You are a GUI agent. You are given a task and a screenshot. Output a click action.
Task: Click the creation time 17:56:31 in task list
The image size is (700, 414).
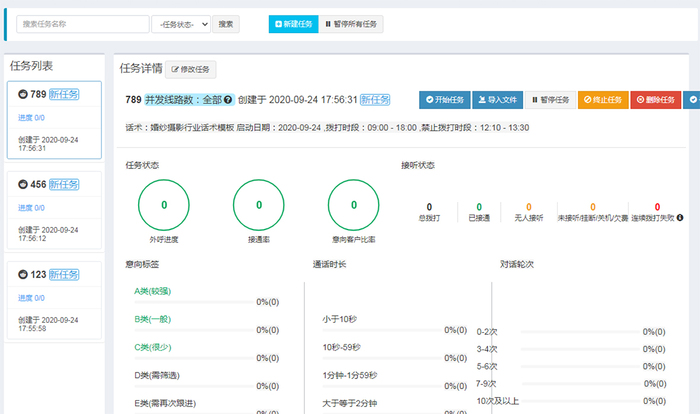tap(32, 148)
